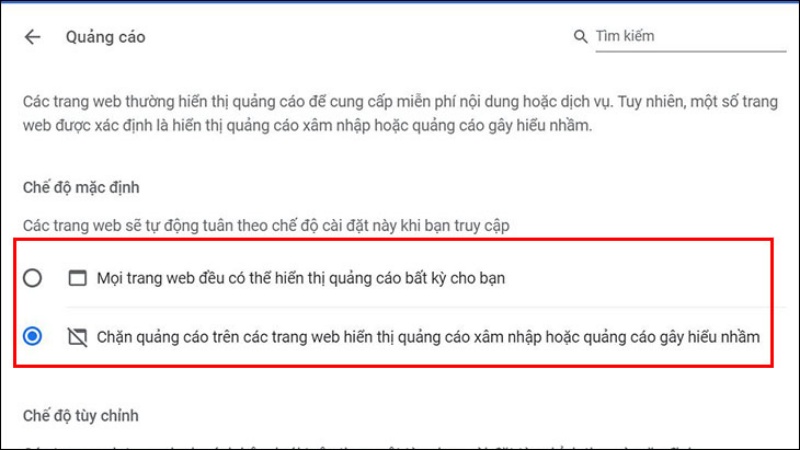The image size is (800, 450).
Task: Click the paragraph starting Các trang web thường
Action: (x=401, y=113)
